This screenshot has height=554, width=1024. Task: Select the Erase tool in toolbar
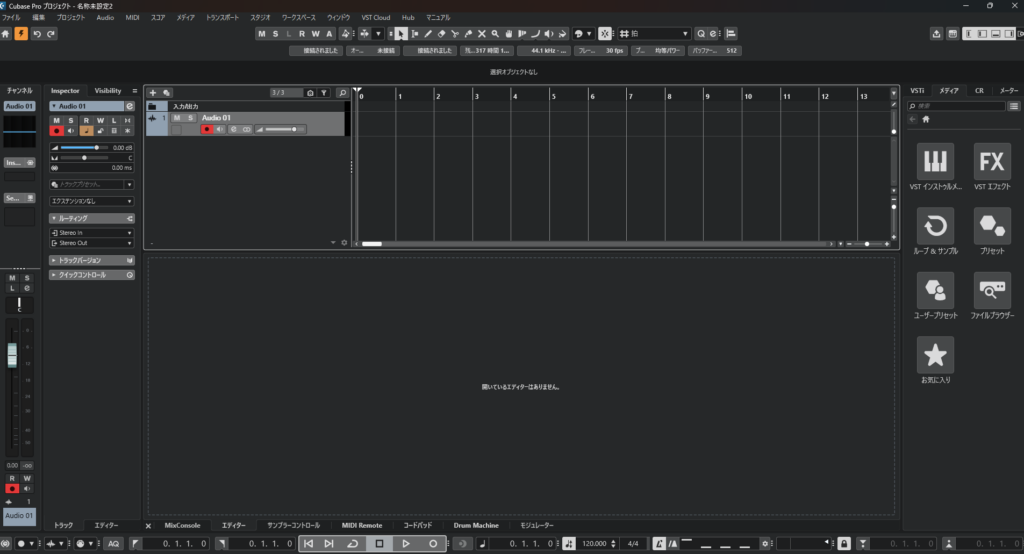(x=442, y=34)
